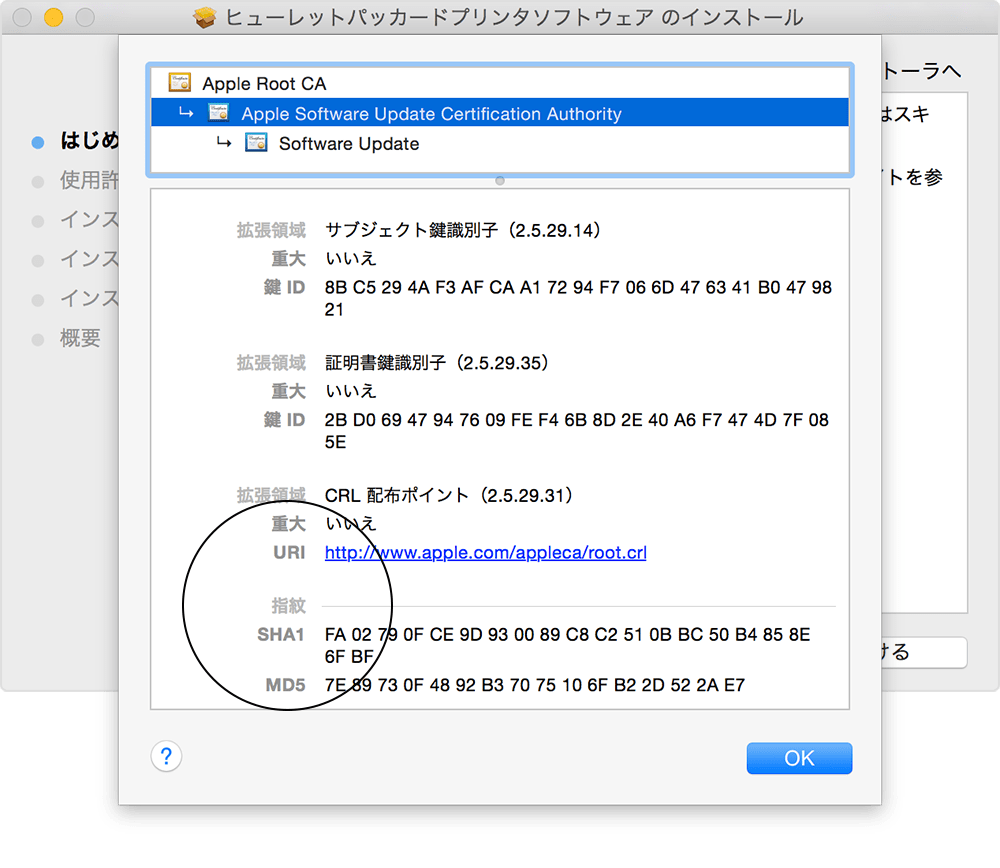Click the はじめ step in installer sidebar

click(89, 140)
